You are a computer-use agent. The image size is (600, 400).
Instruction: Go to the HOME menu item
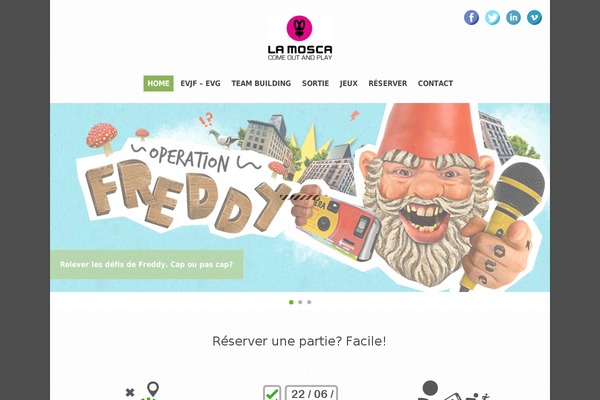158,83
